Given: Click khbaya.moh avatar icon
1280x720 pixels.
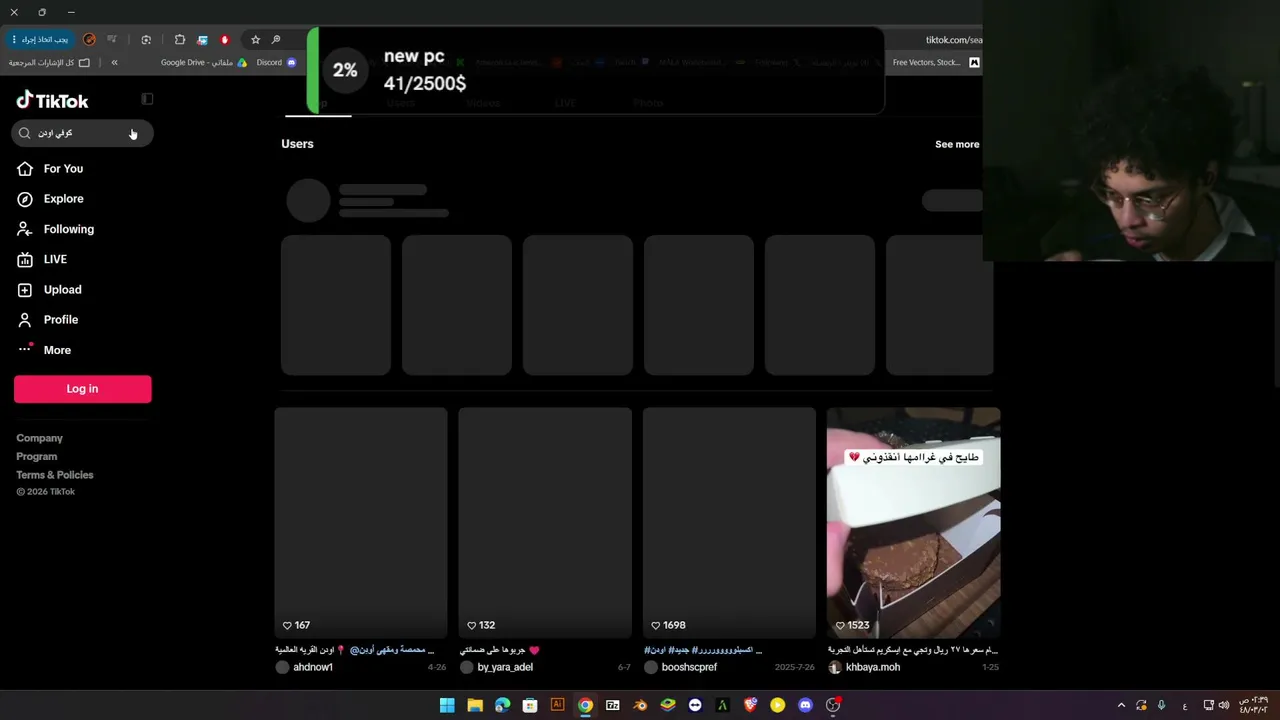Looking at the screenshot, I should tap(834, 667).
